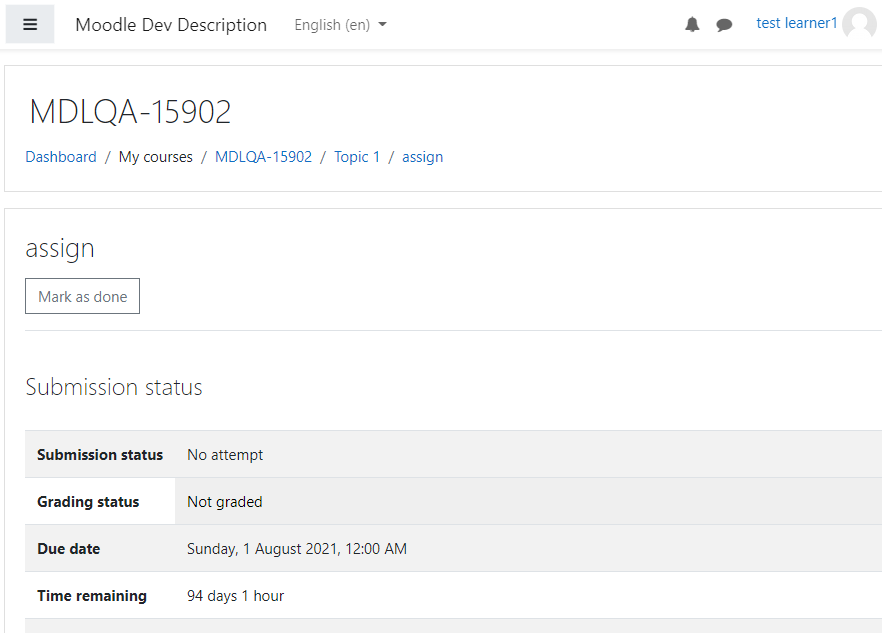Screen dimensions: 882x633
Task: Click the Moodle Dev Description site title
Action: click(171, 25)
